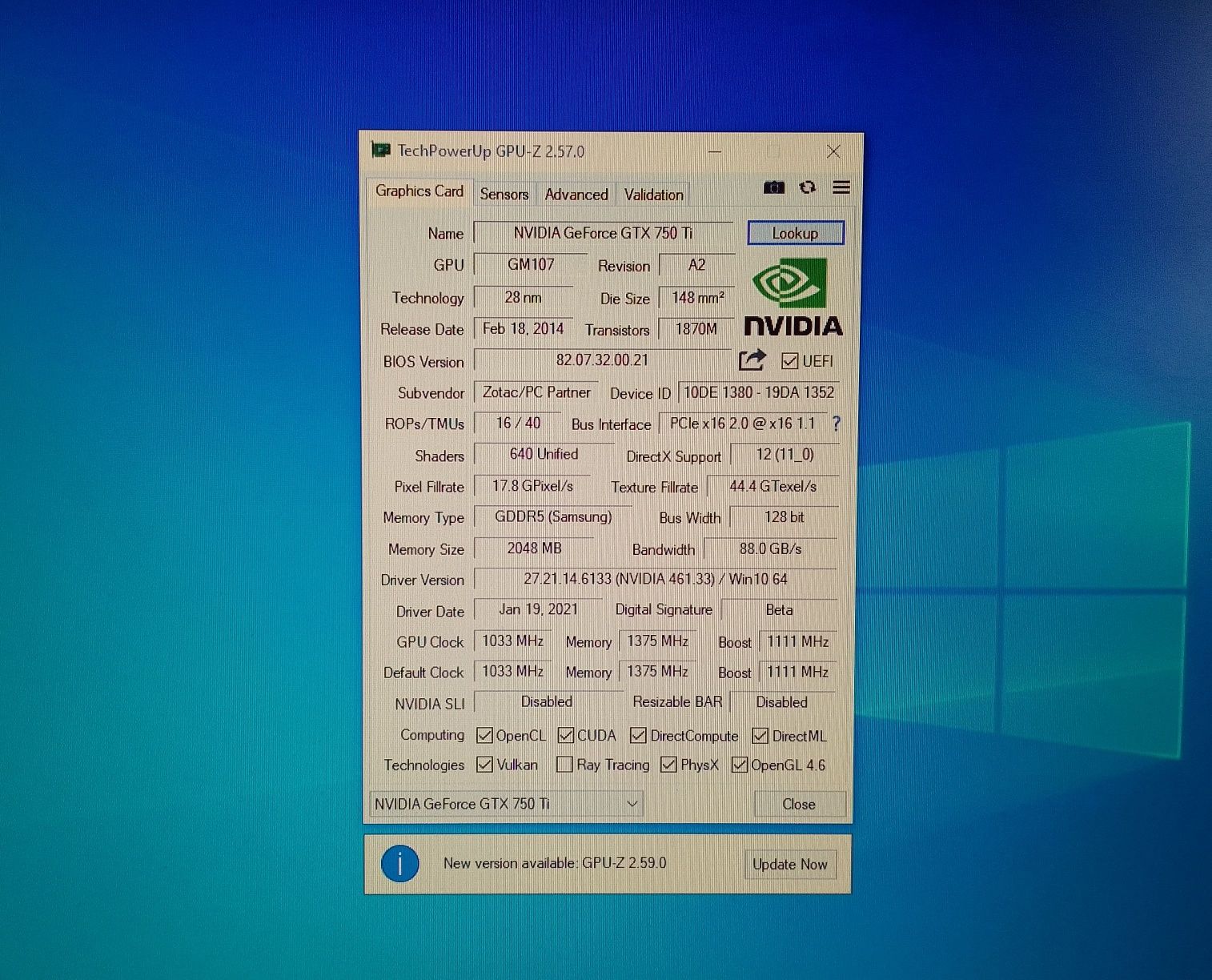This screenshot has height=980, width=1212.
Task: Open the GPU selection dropdown
Action: pos(506,803)
